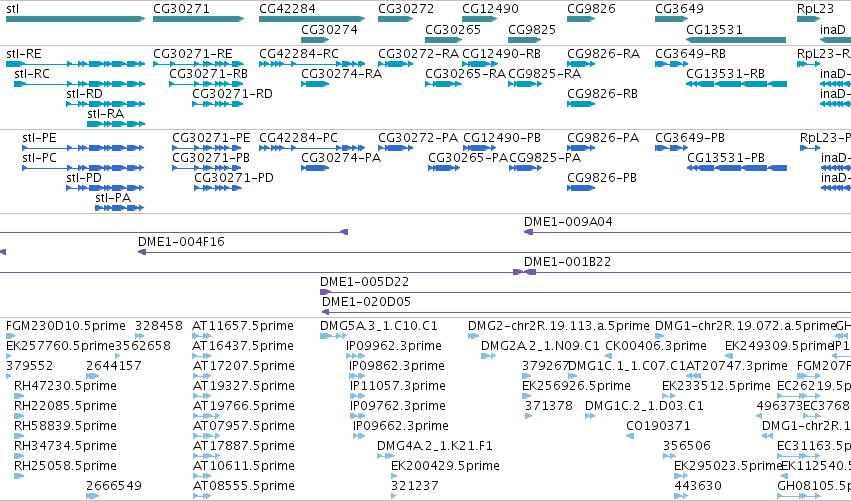Click the CG30265 gene feature
The image size is (851, 501).
point(443,40)
